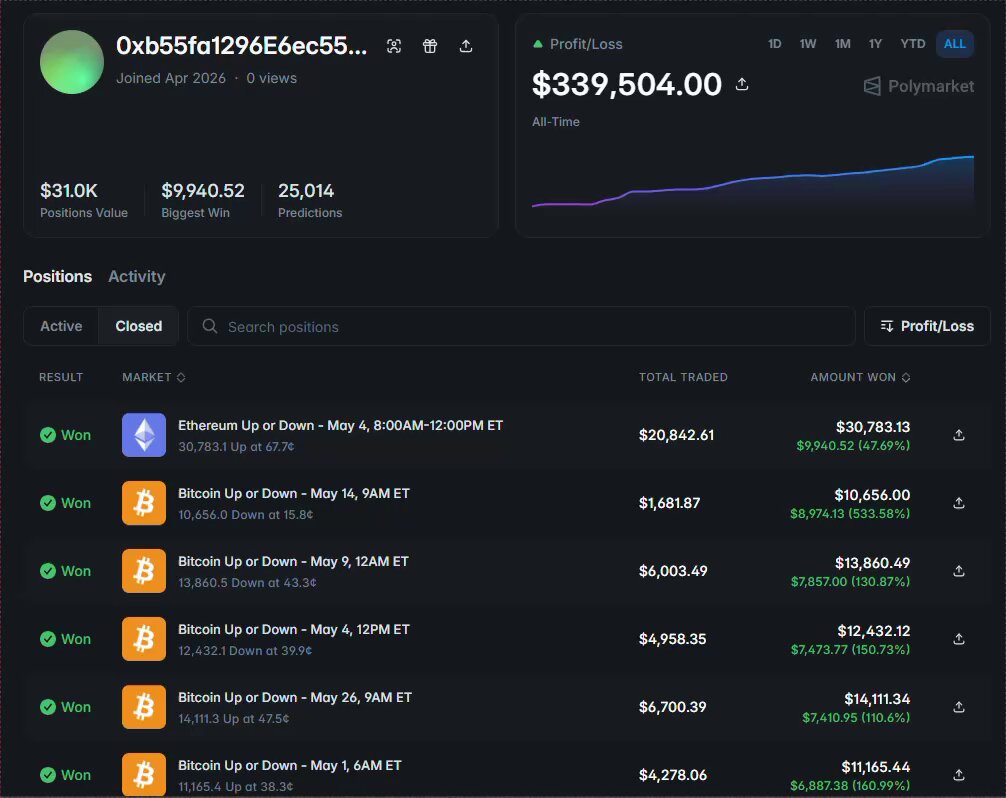Select the YTD time range
The image size is (1006, 798).
(912, 44)
